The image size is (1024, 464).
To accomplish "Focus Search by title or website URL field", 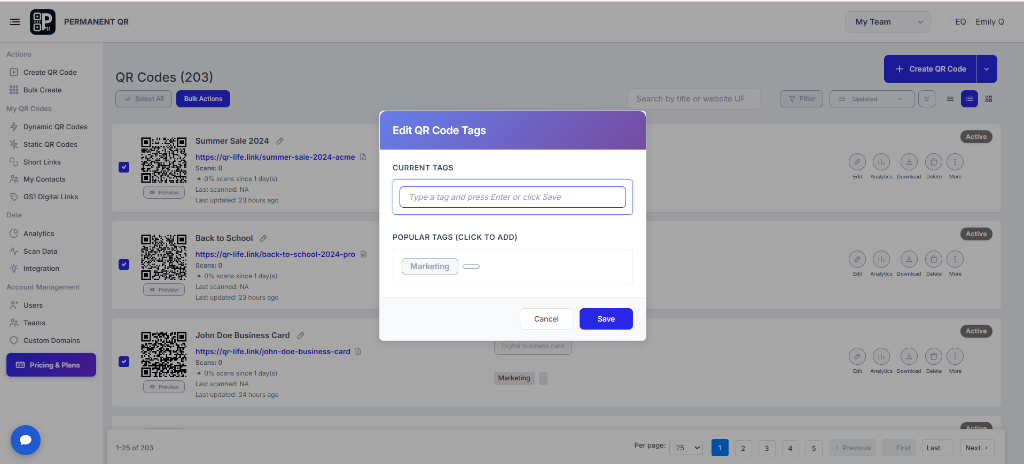I will coord(694,99).
